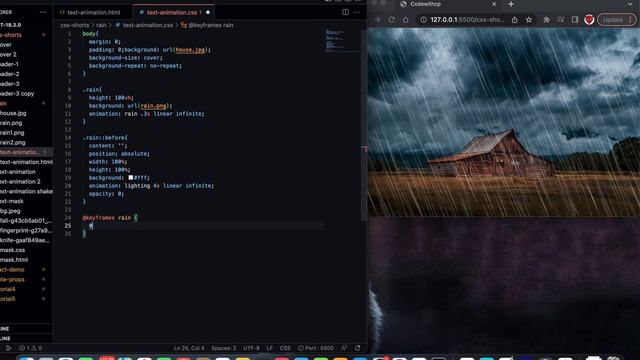Click rain in the breadcrumb path

[101, 25]
